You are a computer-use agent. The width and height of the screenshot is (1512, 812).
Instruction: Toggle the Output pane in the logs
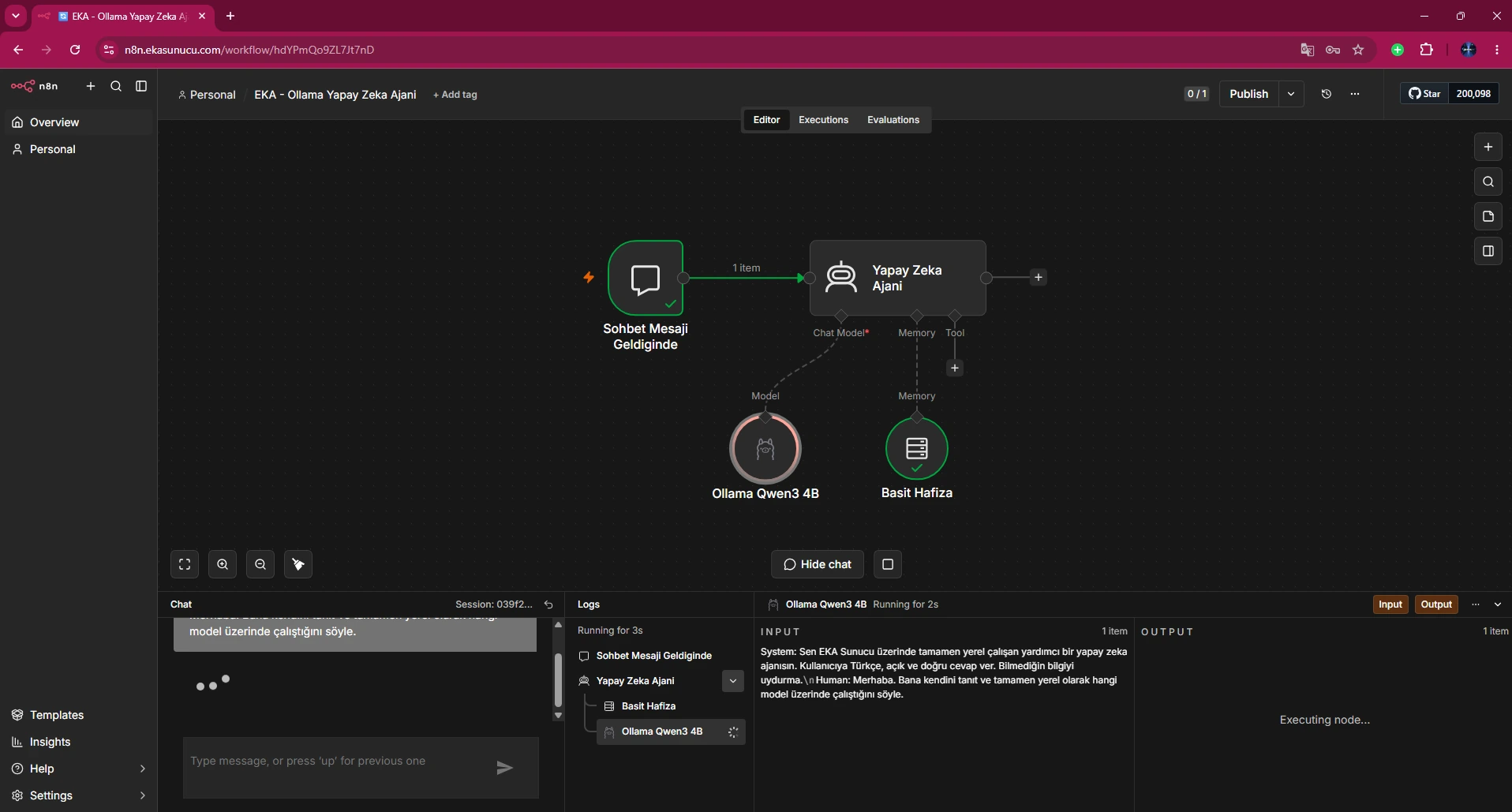[x=1436, y=604]
